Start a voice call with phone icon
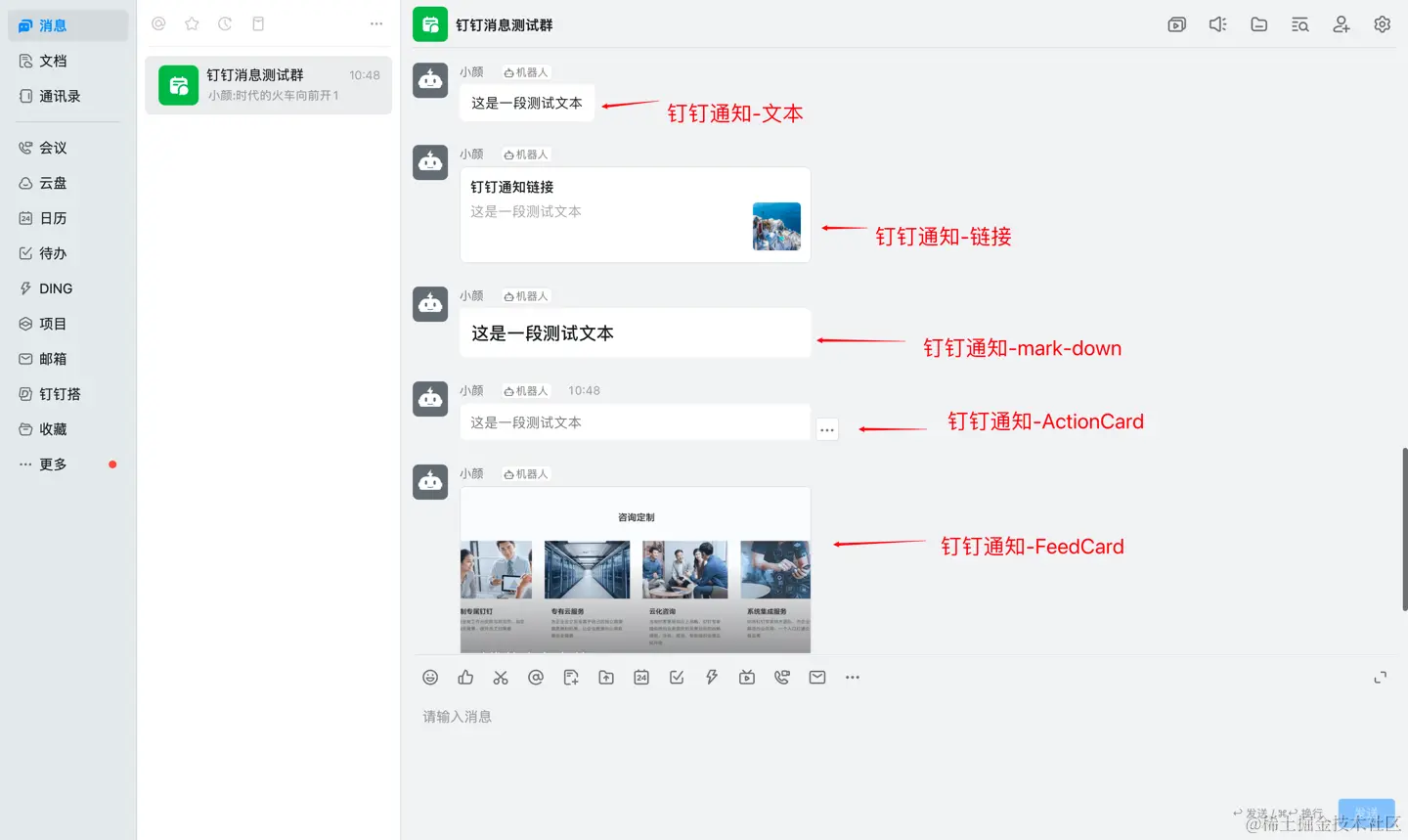Screen dimensions: 1408x840 [782, 678]
